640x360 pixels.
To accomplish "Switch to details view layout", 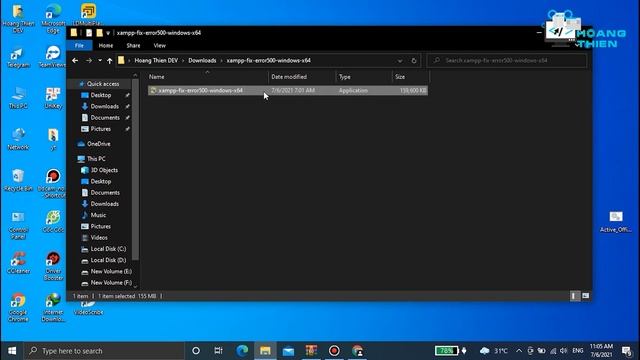I will [575, 296].
